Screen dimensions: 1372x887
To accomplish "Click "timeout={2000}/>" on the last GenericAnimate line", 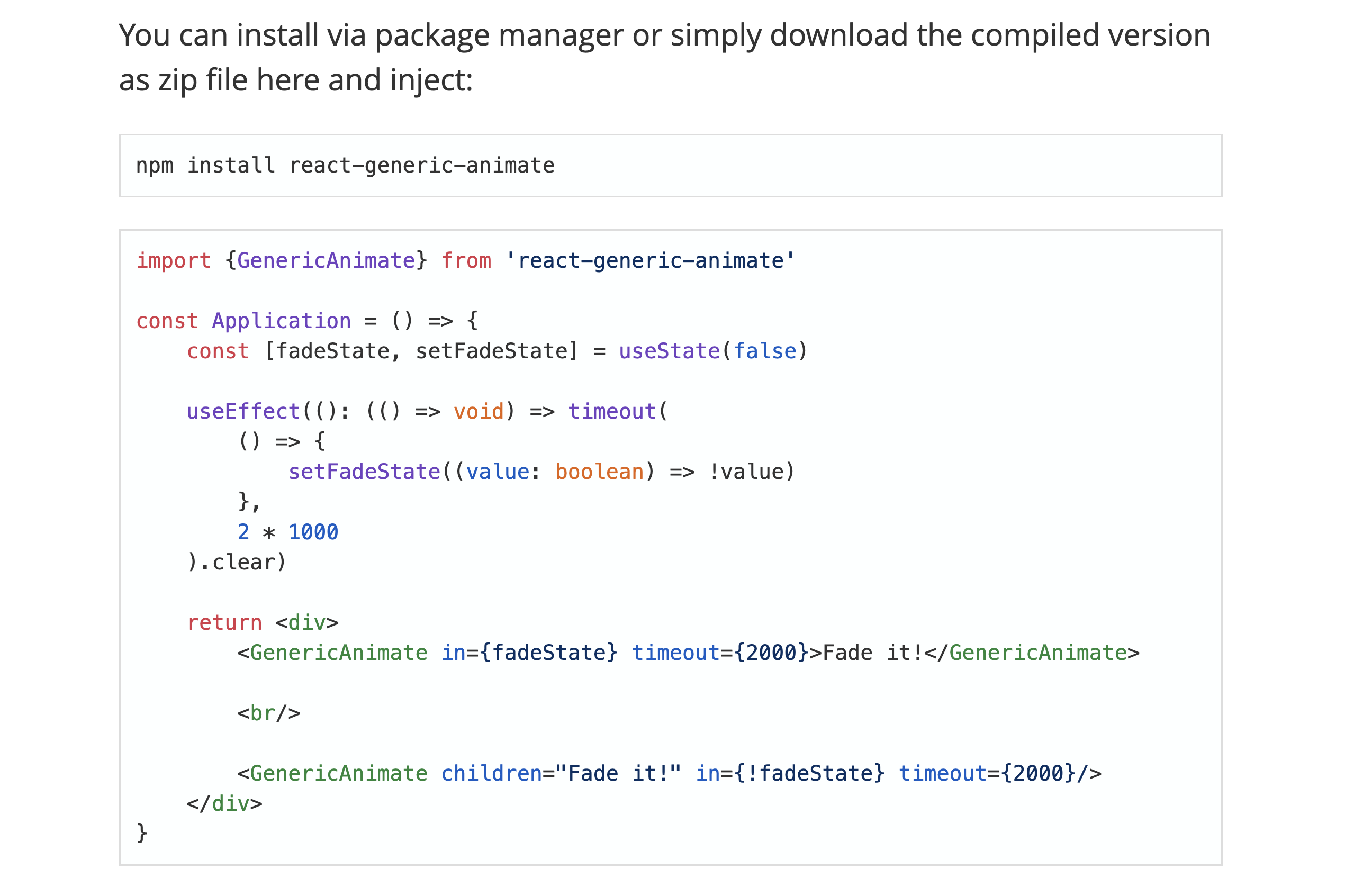I will pyautogui.click(x=999, y=774).
